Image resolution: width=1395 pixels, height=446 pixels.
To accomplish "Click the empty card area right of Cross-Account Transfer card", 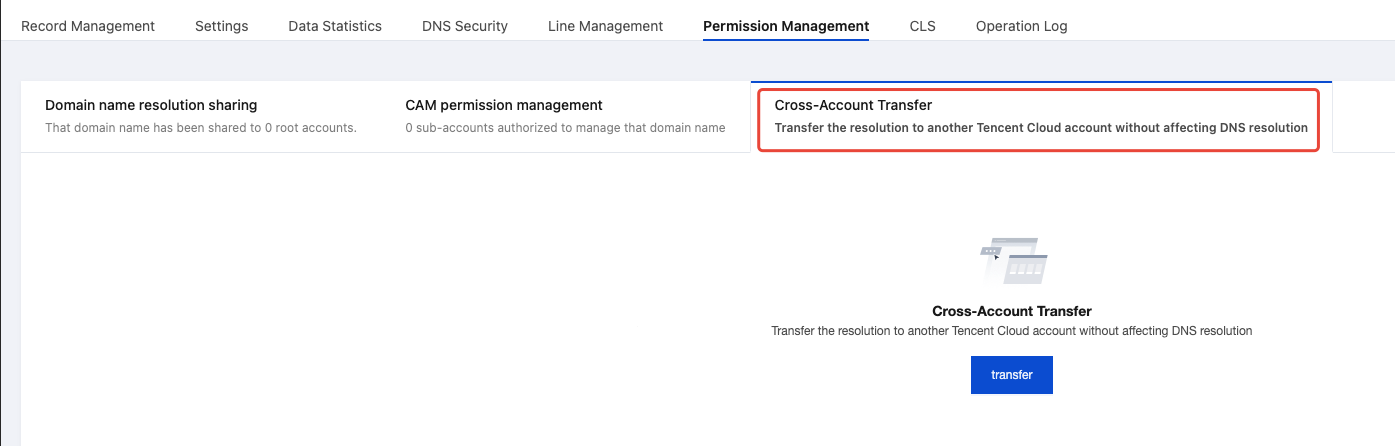I will tap(1362, 117).
